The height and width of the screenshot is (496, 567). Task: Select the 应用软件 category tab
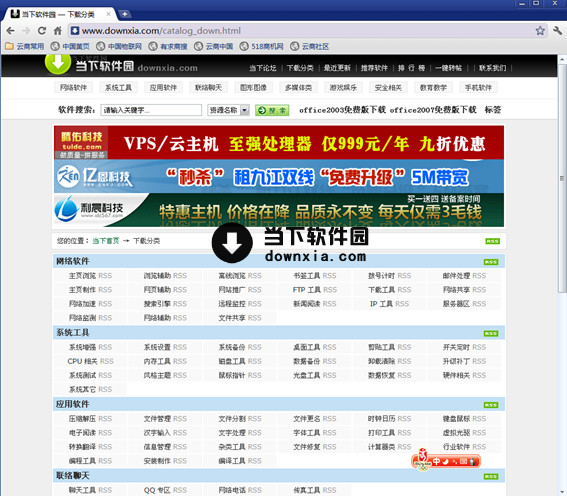[x=163, y=87]
